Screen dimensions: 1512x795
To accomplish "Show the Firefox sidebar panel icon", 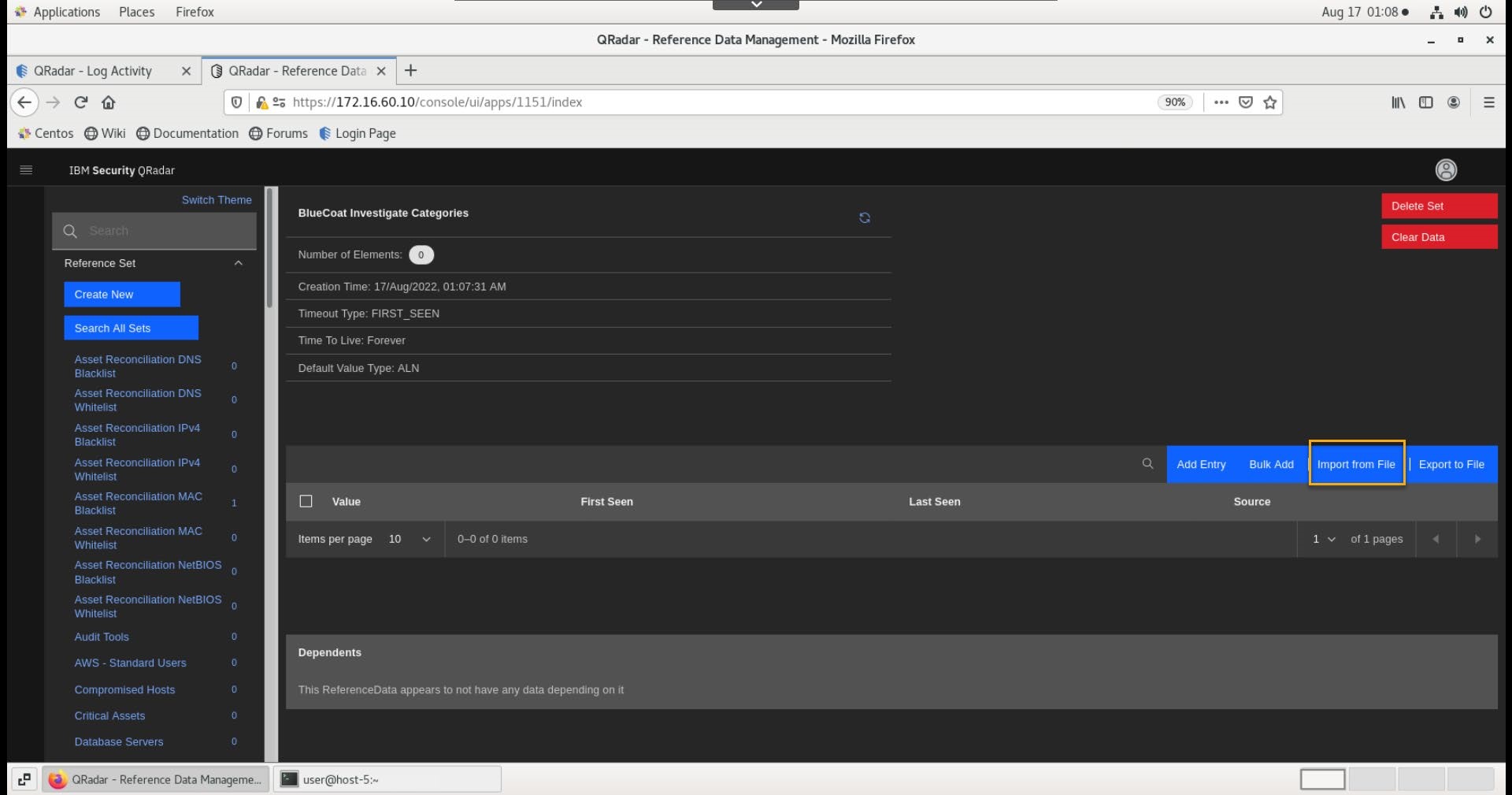I will 1426,102.
